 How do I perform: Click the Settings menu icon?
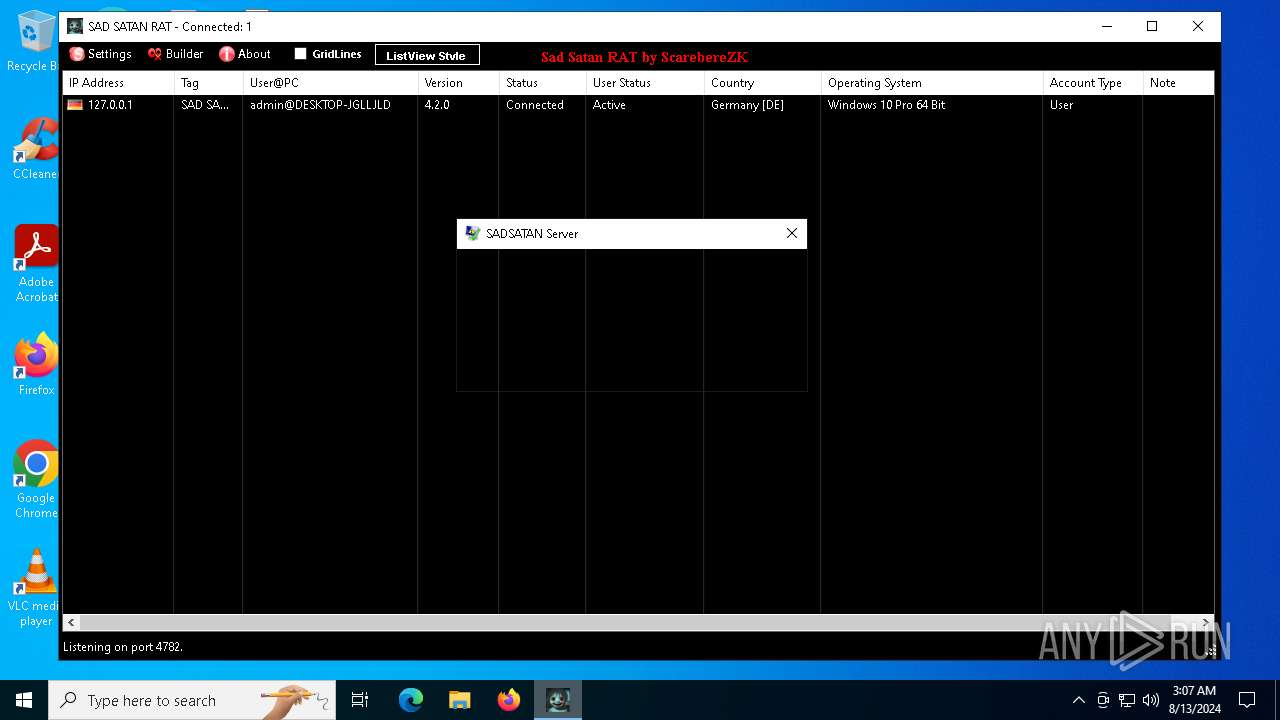pyautogui.click(x=77, y=54)
